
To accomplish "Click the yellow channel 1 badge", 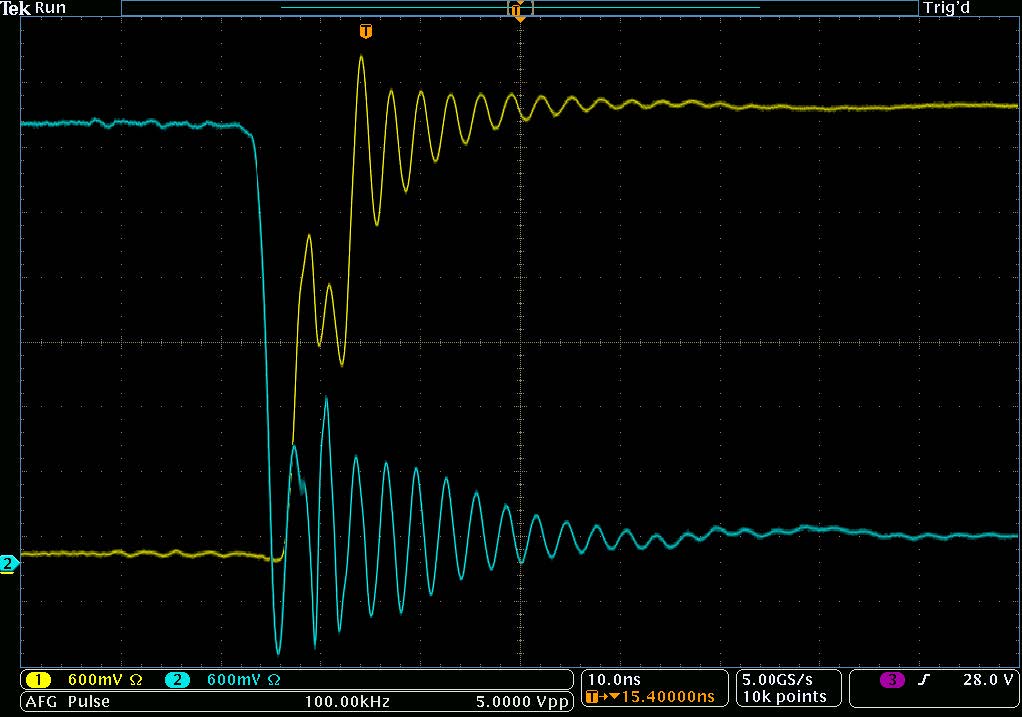I will pos(38,680).
